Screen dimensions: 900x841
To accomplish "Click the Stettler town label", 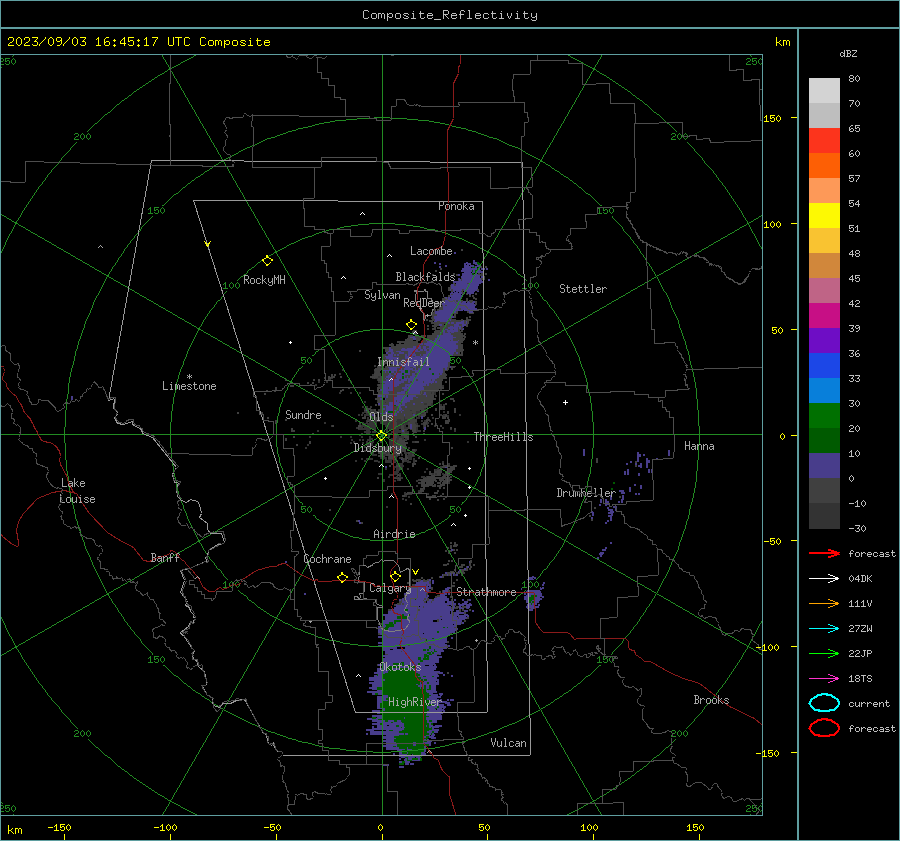I will pyautogui.click(x=583, y=289).
